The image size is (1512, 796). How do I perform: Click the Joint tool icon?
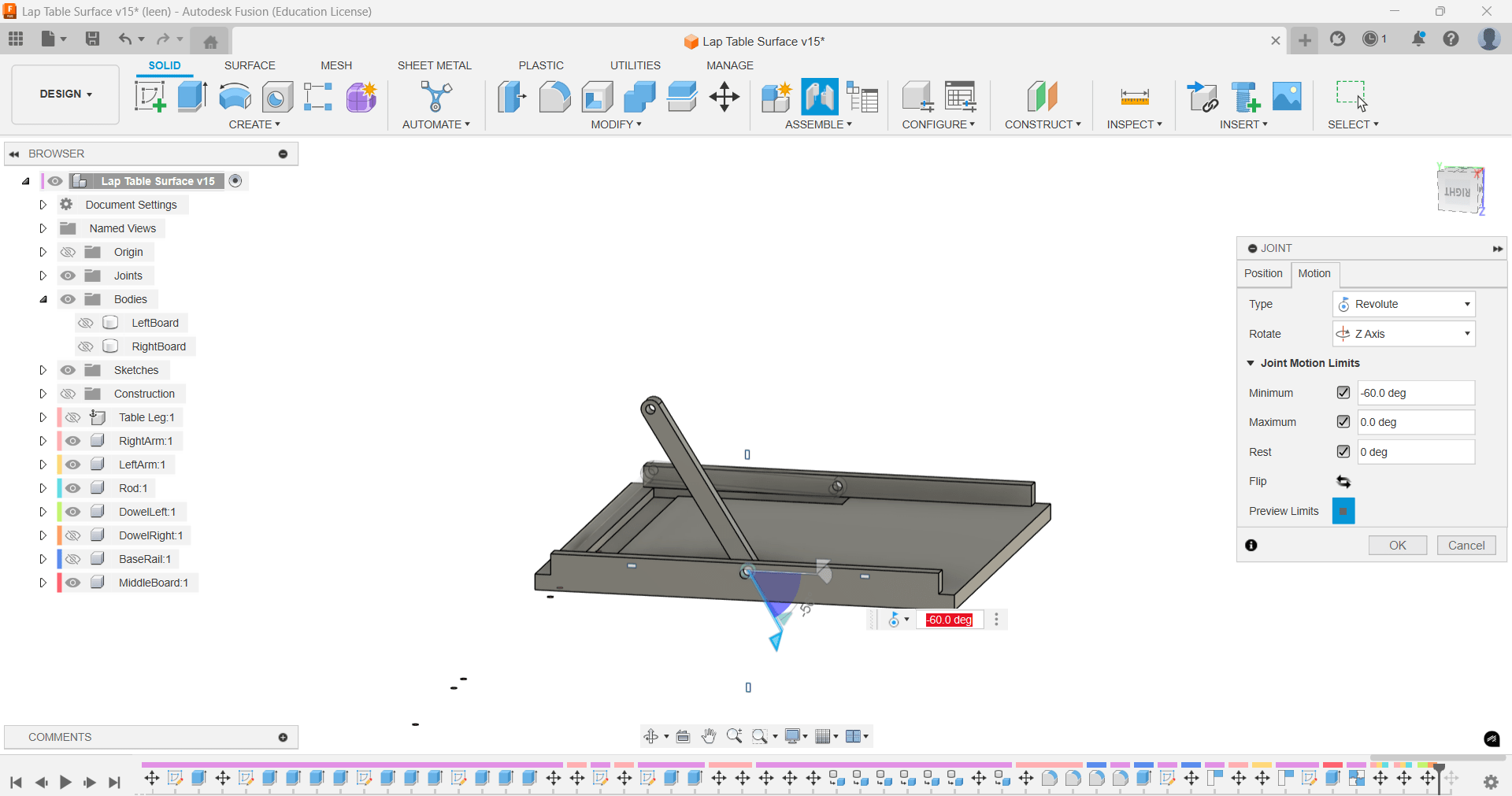820,97
